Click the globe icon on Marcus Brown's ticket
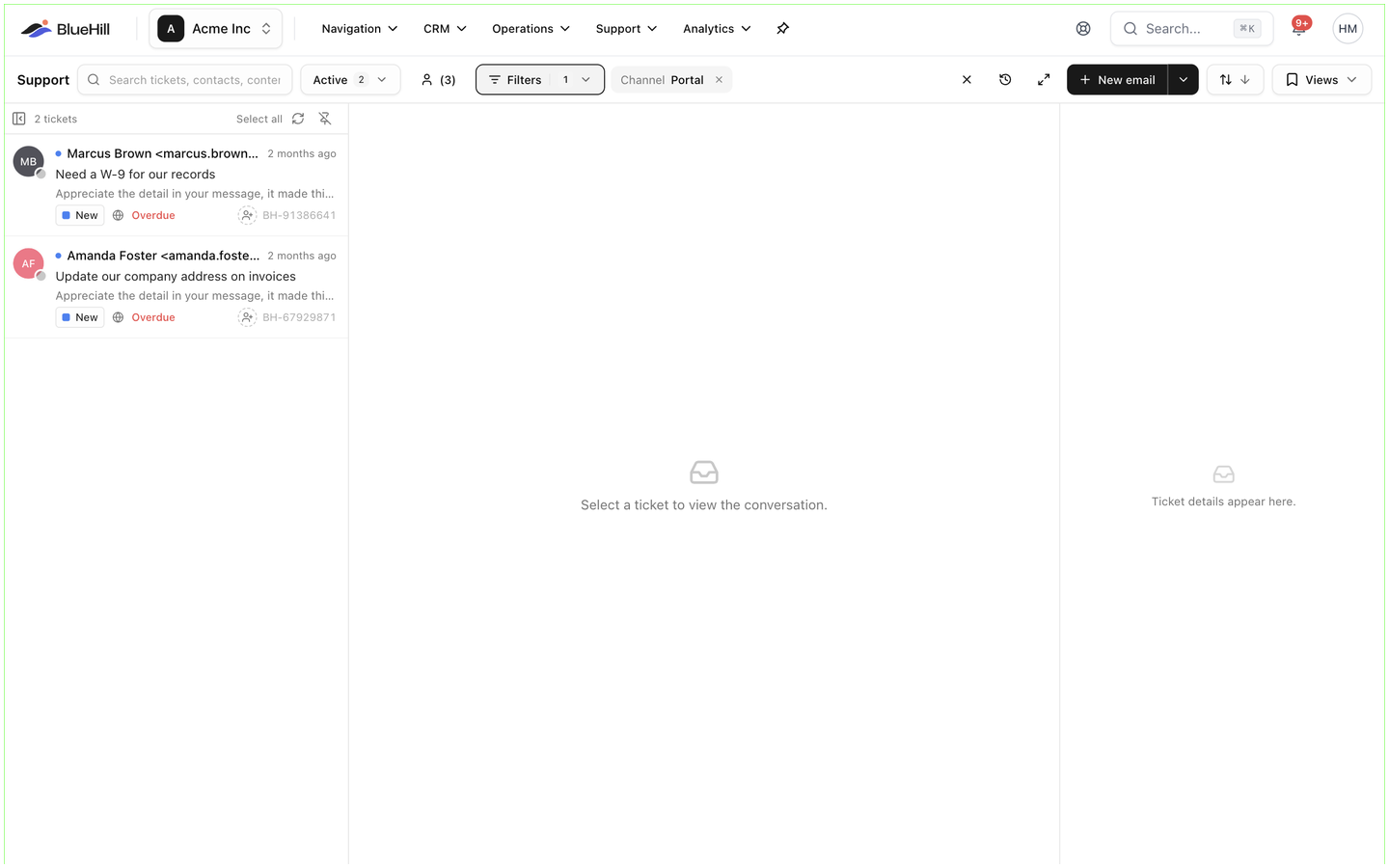 coord(118,215)
